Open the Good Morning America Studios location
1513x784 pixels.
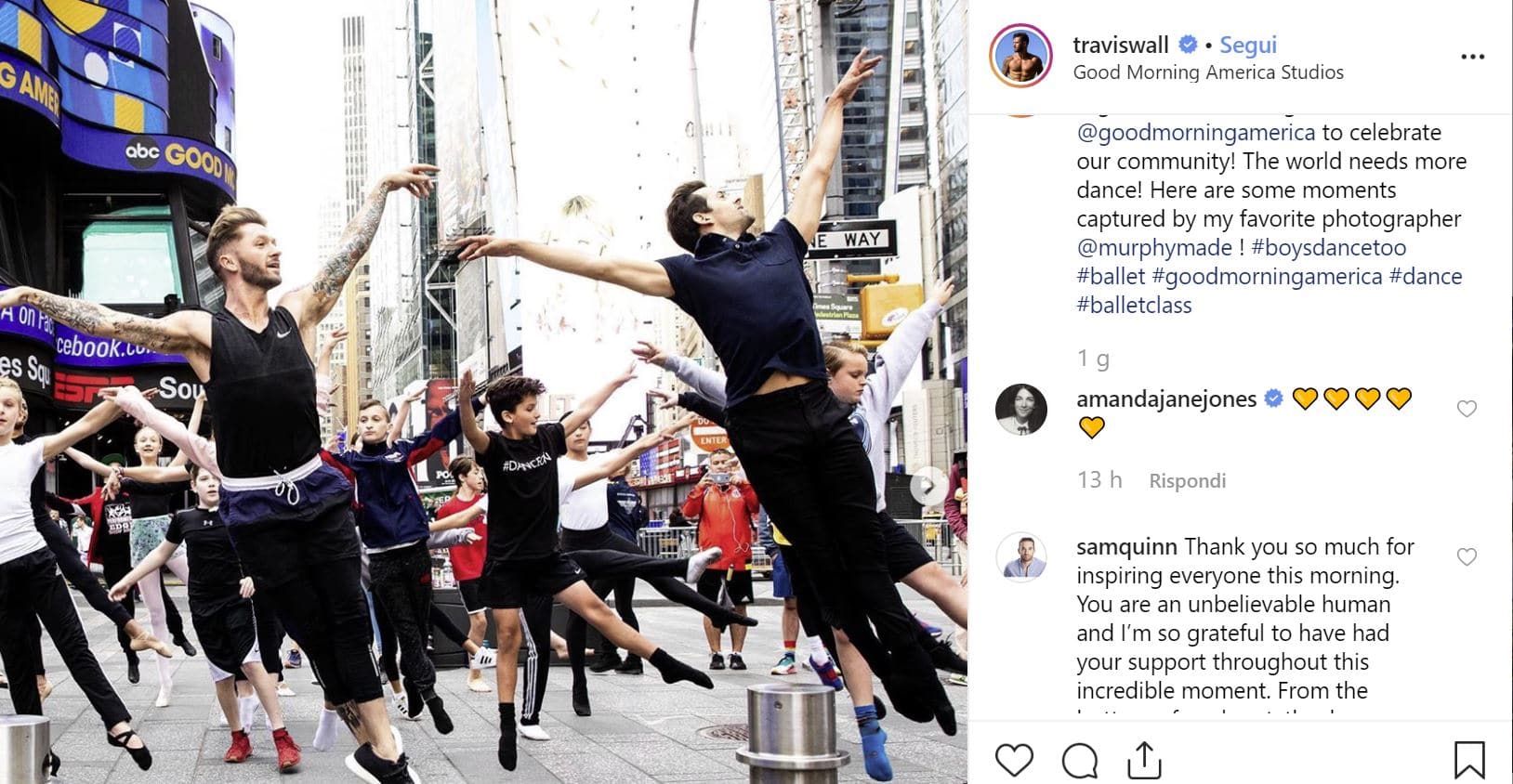click(1208, 72)
